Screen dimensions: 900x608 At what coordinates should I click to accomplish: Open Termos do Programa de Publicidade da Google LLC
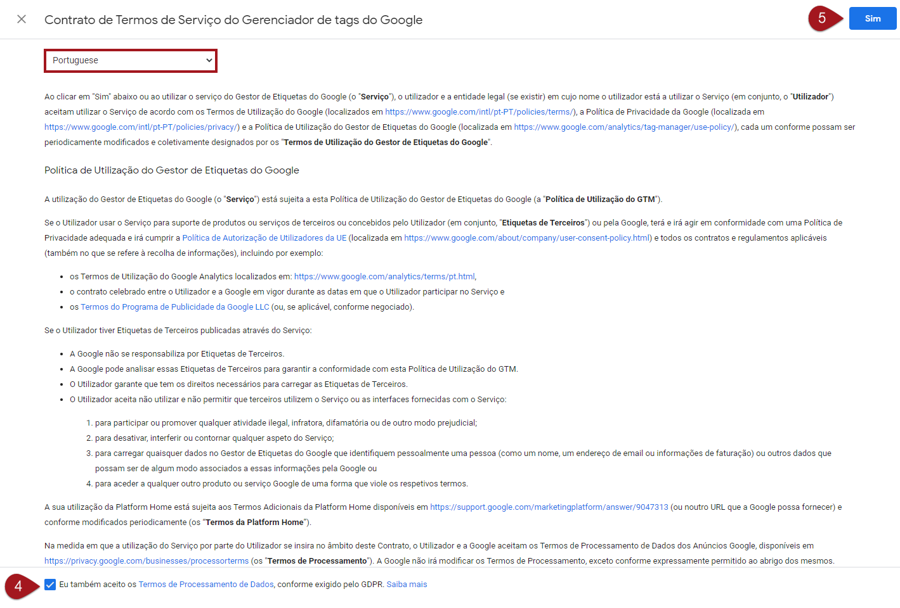click(x=175, y=307)
